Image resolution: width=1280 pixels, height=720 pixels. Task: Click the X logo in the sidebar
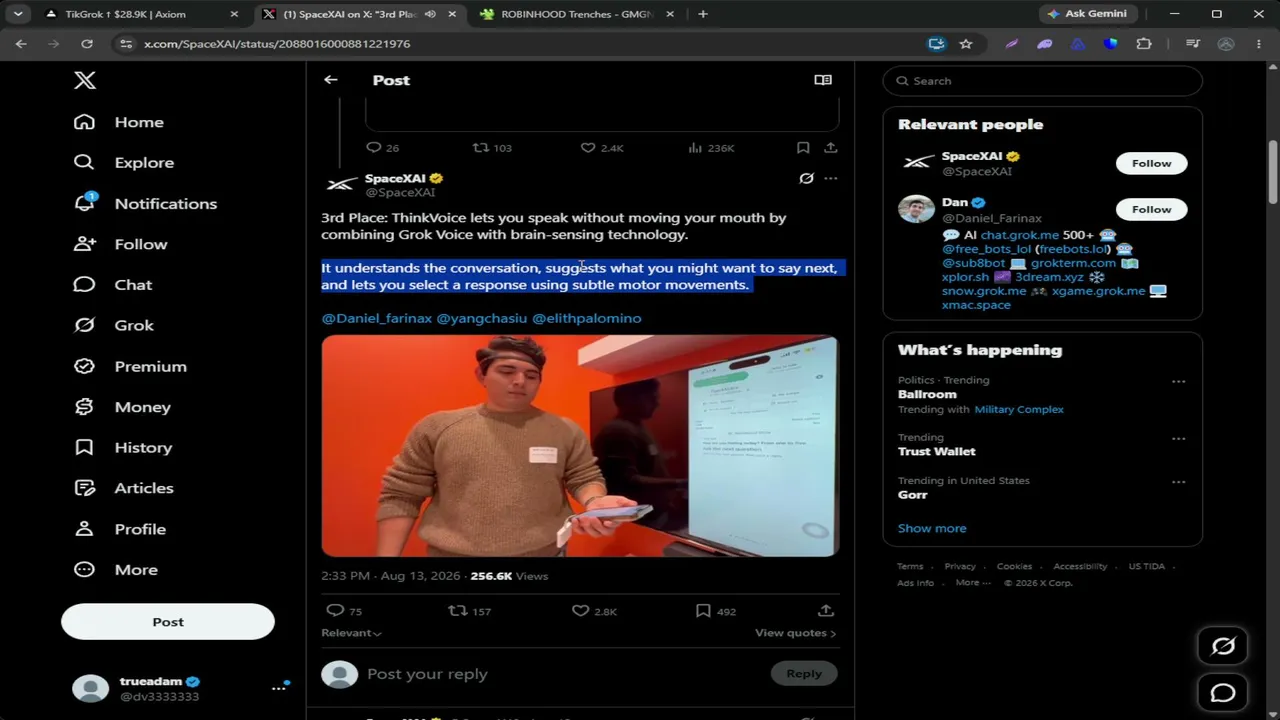pos(85,81)
